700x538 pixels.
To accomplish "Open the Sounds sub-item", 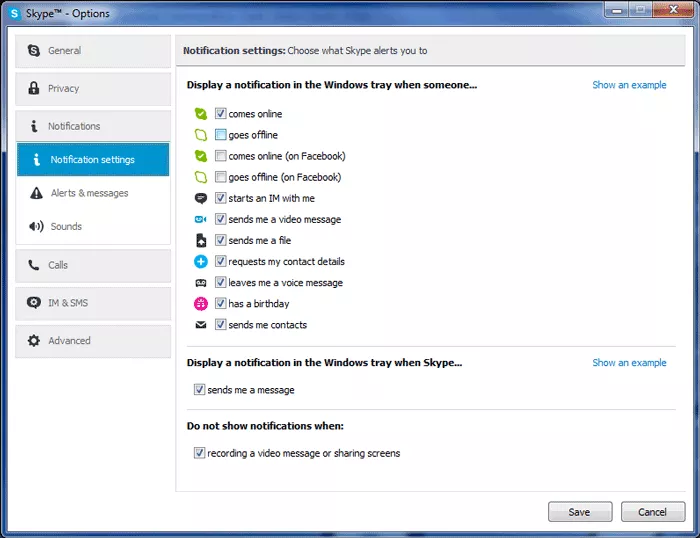I will click(93, 226).
